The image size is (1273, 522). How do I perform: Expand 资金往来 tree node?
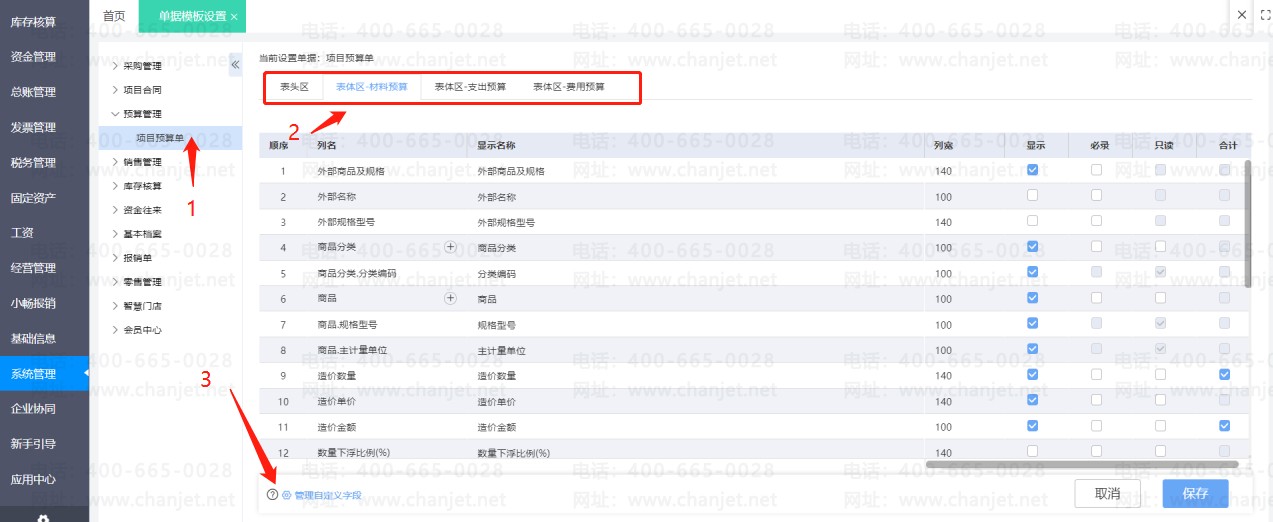point(115,210)
